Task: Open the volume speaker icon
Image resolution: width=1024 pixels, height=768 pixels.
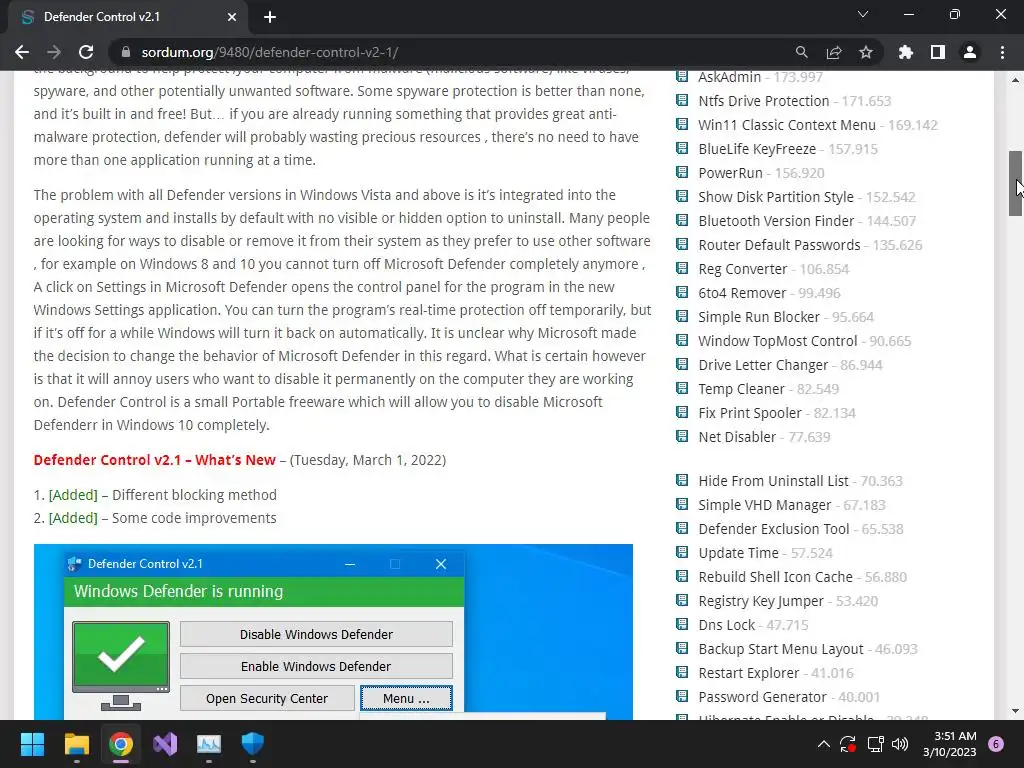Action: pyautogui.click(x=900, y=744)
